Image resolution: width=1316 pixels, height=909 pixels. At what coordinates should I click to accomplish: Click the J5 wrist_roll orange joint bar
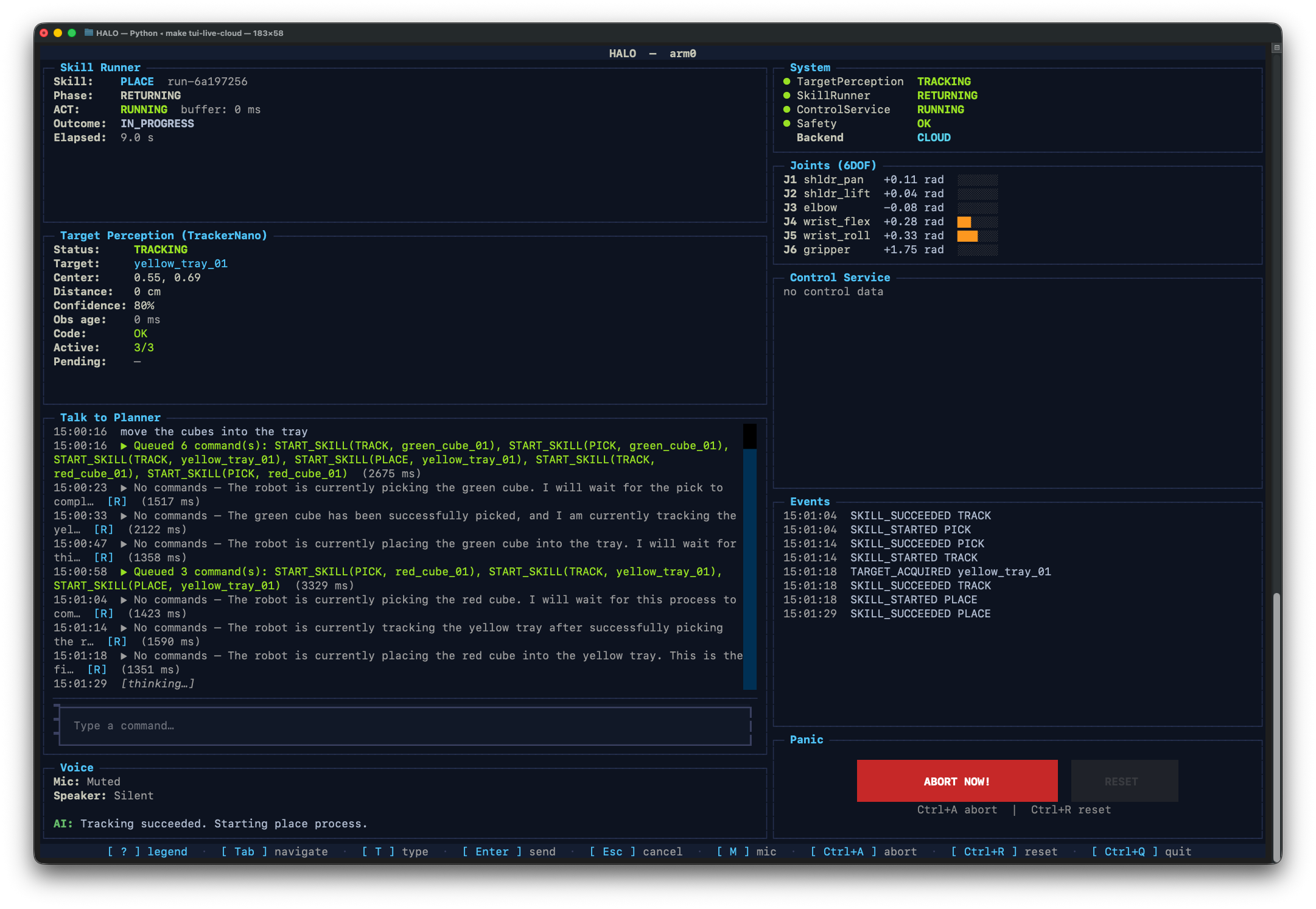tap(967, 236)
